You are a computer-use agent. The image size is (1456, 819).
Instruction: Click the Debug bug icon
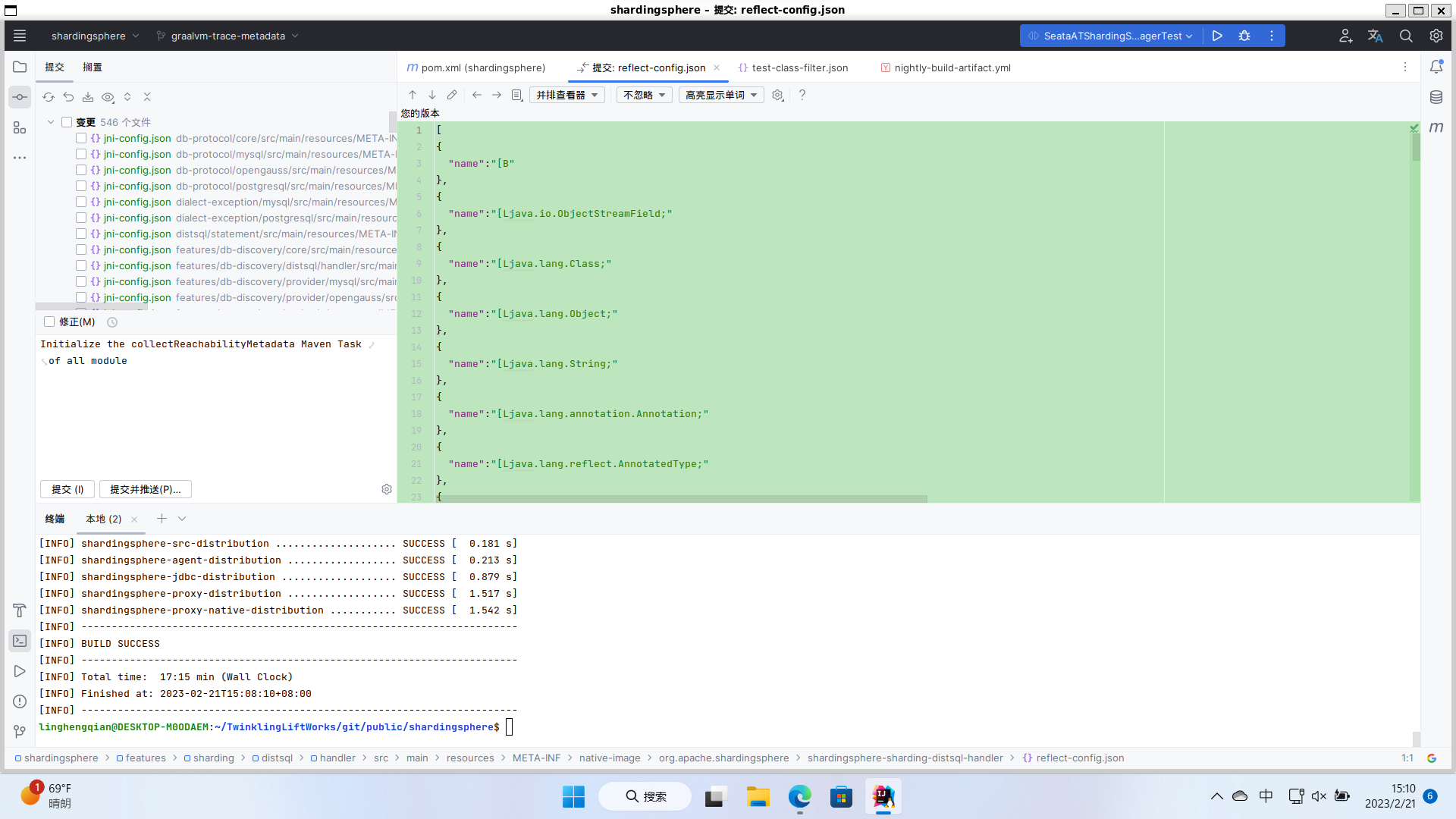[x=1244, y=36]
